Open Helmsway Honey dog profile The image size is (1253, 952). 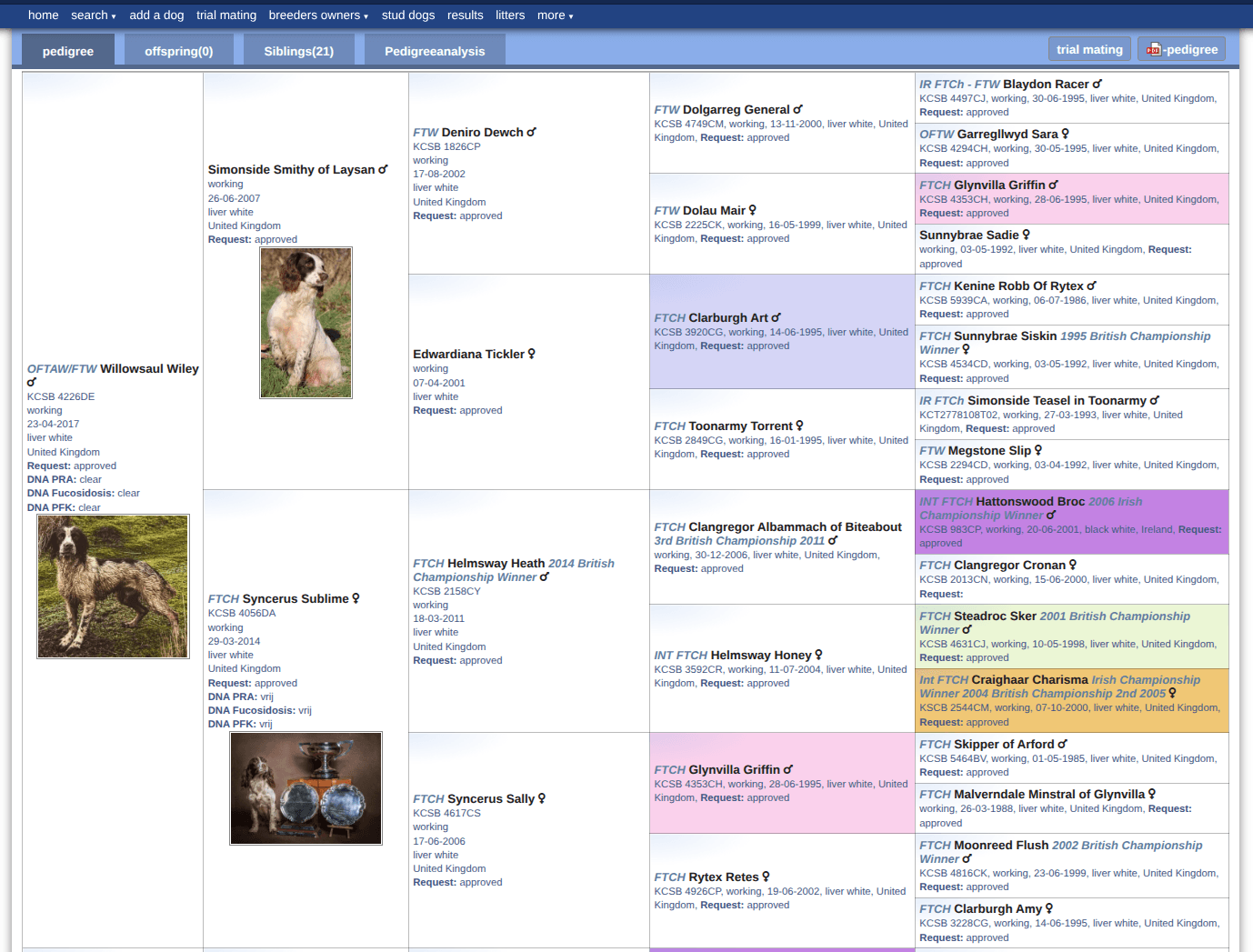click(761, 655)
